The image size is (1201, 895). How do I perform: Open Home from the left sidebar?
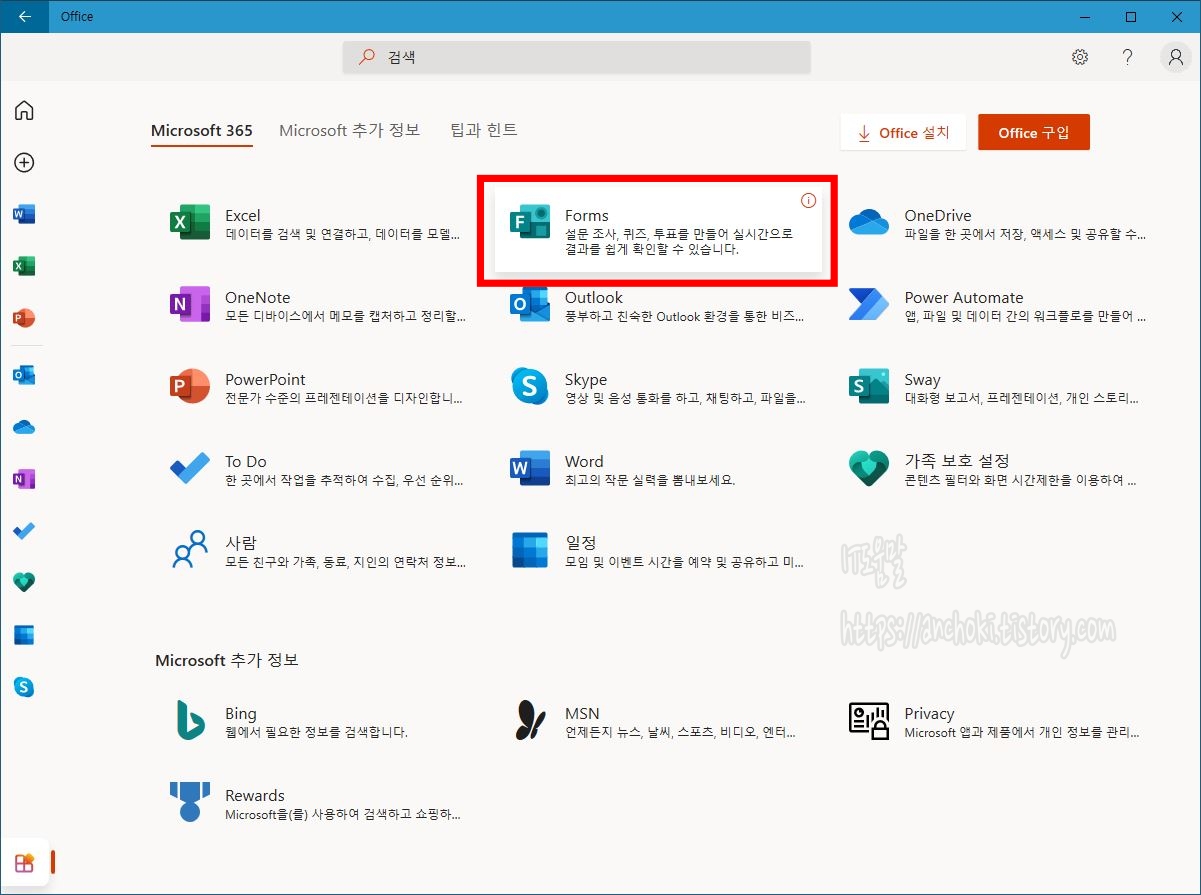(x=24, y=110)
